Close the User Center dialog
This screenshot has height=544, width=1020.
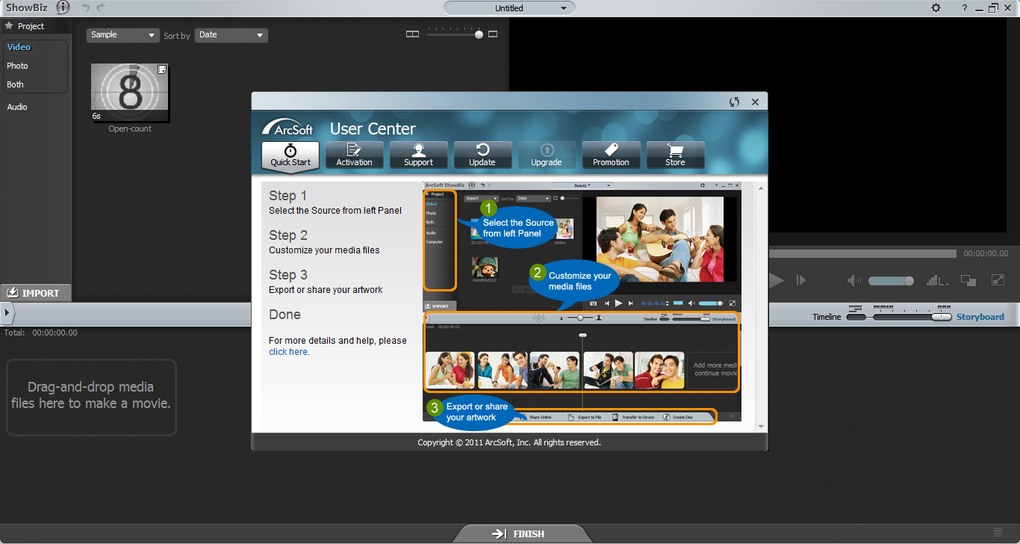(755, 102)
